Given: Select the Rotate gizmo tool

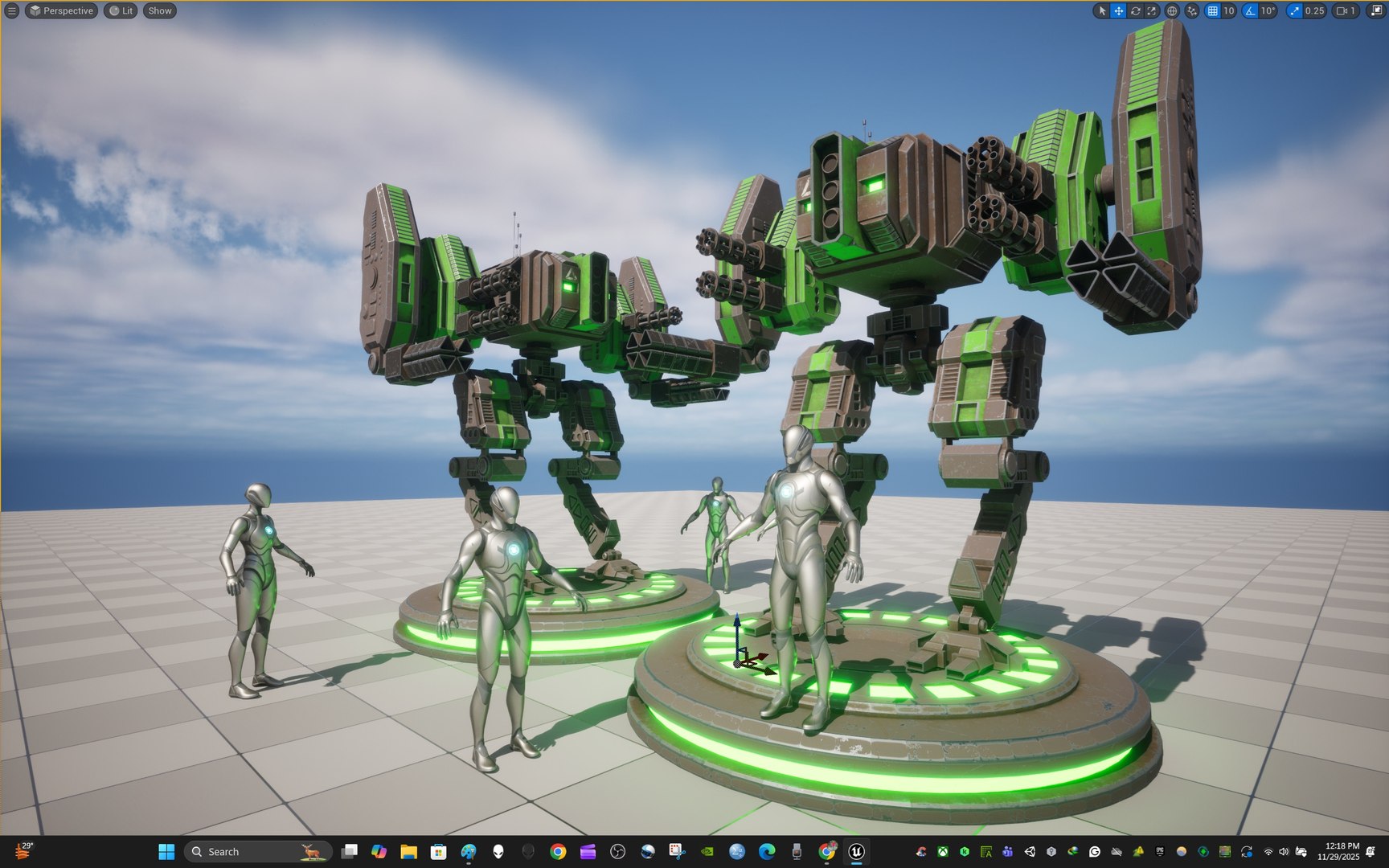Looking at the screenshot, I should point(1135,10).
